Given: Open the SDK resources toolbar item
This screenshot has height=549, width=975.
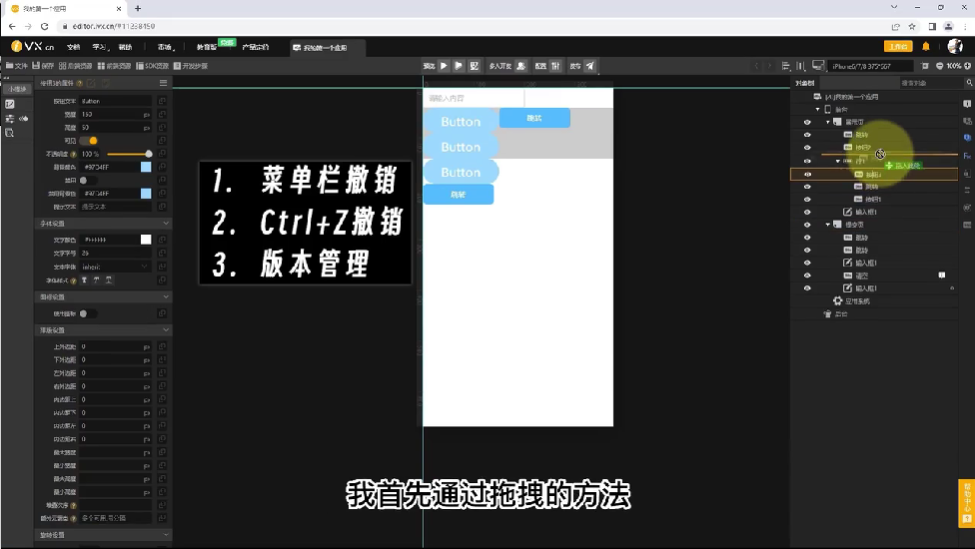Looking at the screenshot, I should (152, 66).
